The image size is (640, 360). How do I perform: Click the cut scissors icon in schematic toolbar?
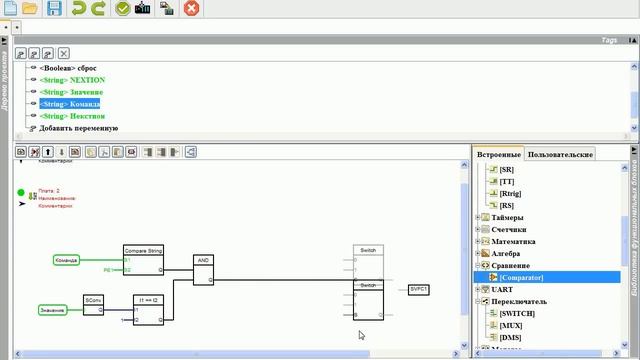(x=104, y=152)
